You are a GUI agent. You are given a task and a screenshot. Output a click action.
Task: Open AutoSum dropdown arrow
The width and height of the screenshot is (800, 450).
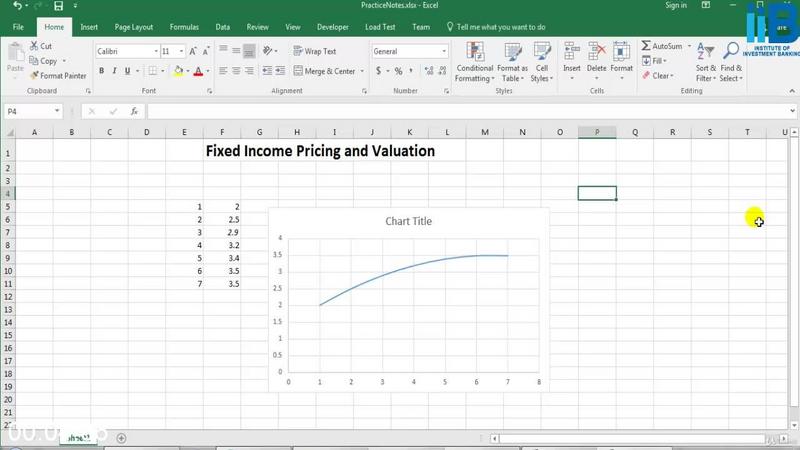[689, 46]
